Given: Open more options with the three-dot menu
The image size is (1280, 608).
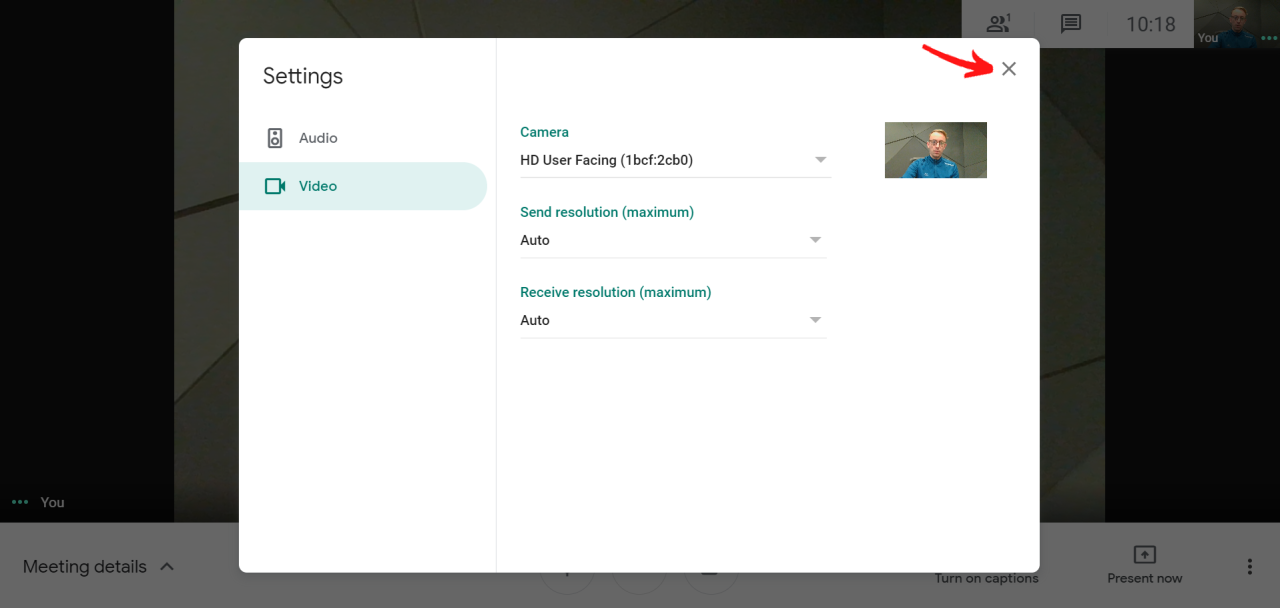Looking at the screenshot, I should [x=1249, y=566].
